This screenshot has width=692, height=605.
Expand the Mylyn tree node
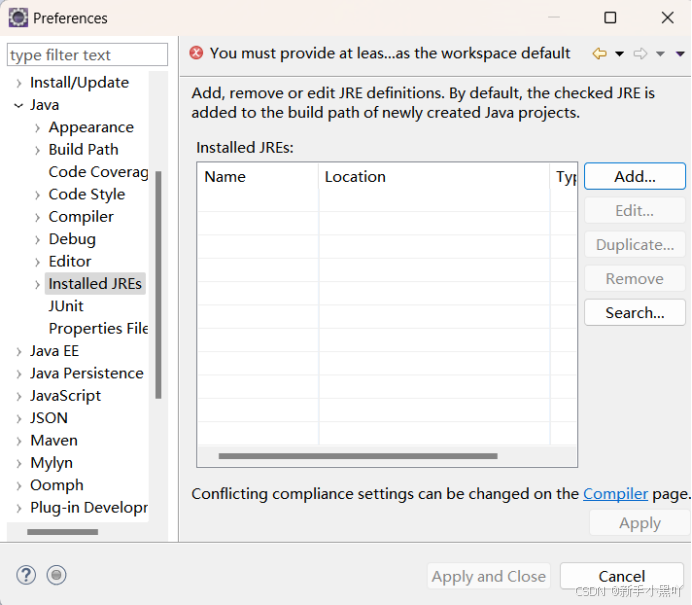[19, 463]
